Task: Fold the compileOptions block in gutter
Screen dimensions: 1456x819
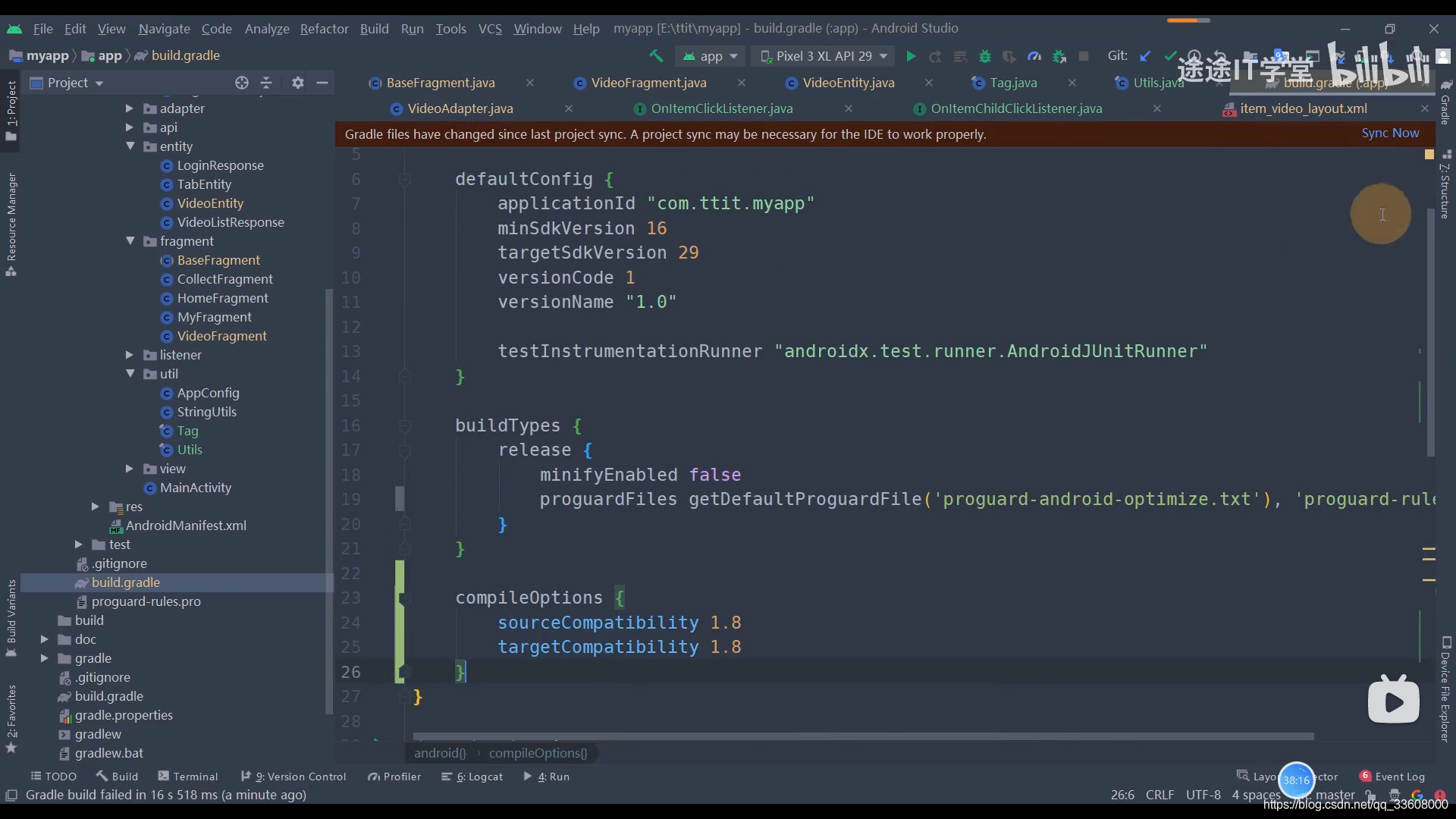Action: (x=404, y=598)
